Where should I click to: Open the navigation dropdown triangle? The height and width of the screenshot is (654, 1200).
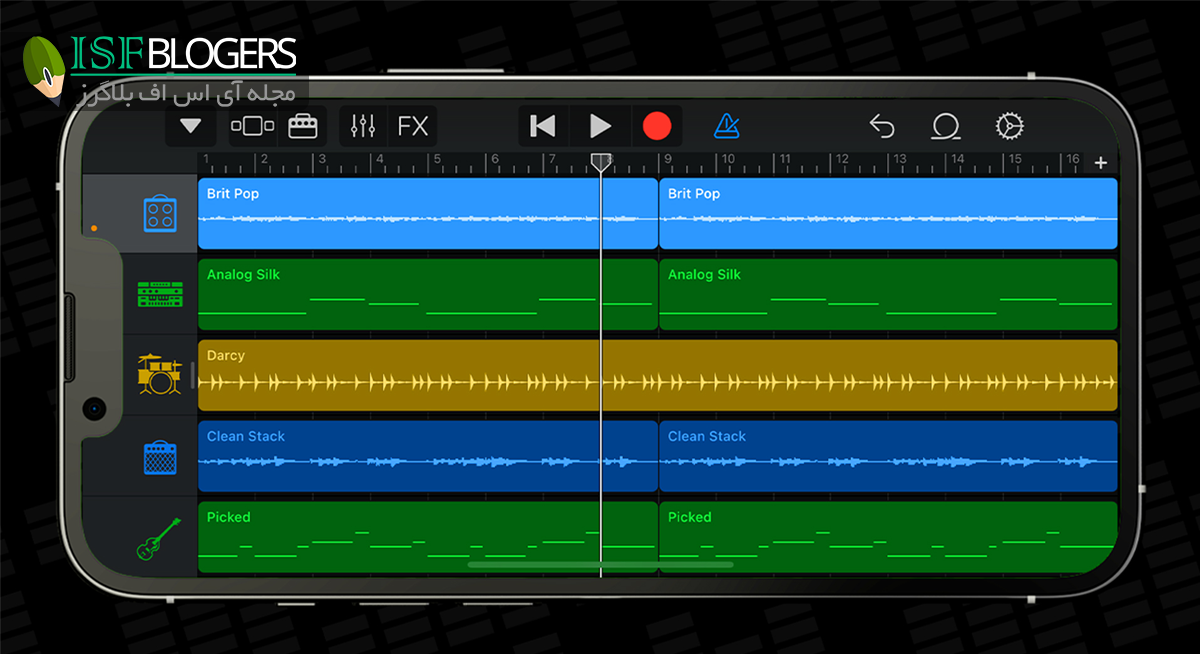pyautogui.click(x=189, y=126)
